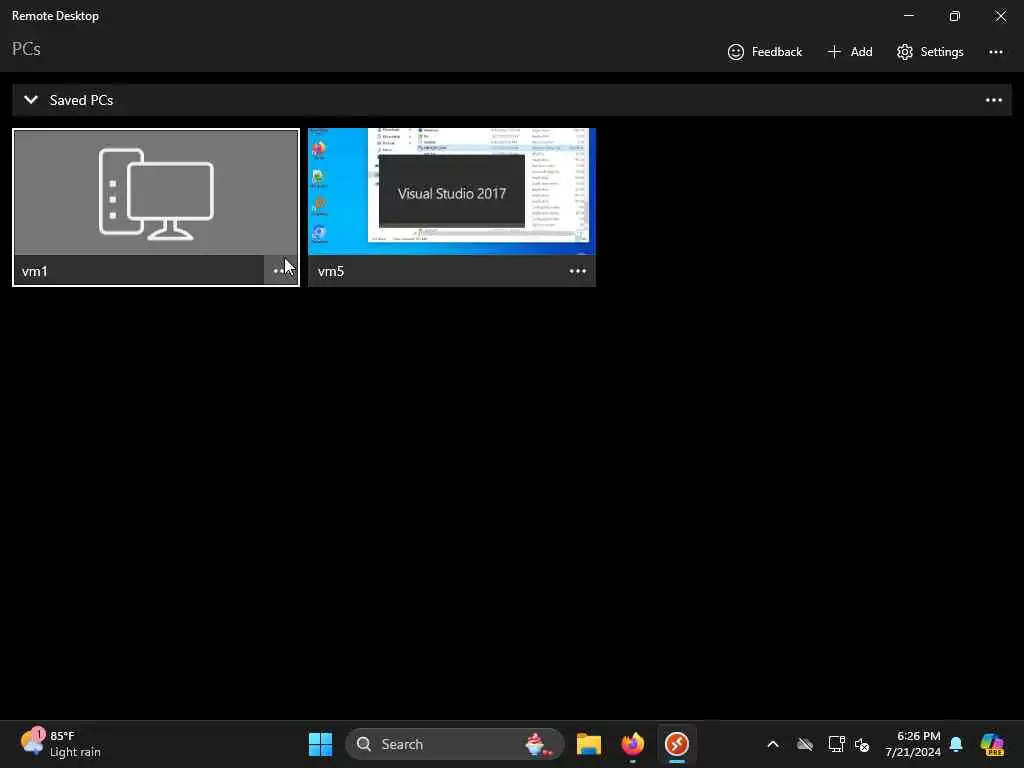The image size is (1024, 768).
Task: Open the Settings gear
Action: click(930, 52)
